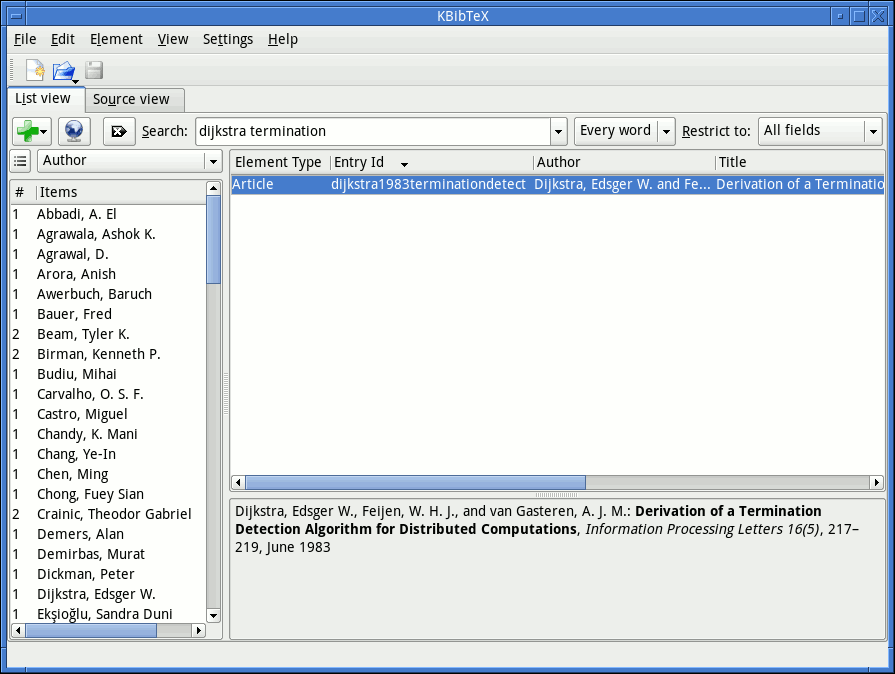The height and width of the screenshot is (674, 895).
Task: Sort by Entry Id column header
Action: [431, 163]
